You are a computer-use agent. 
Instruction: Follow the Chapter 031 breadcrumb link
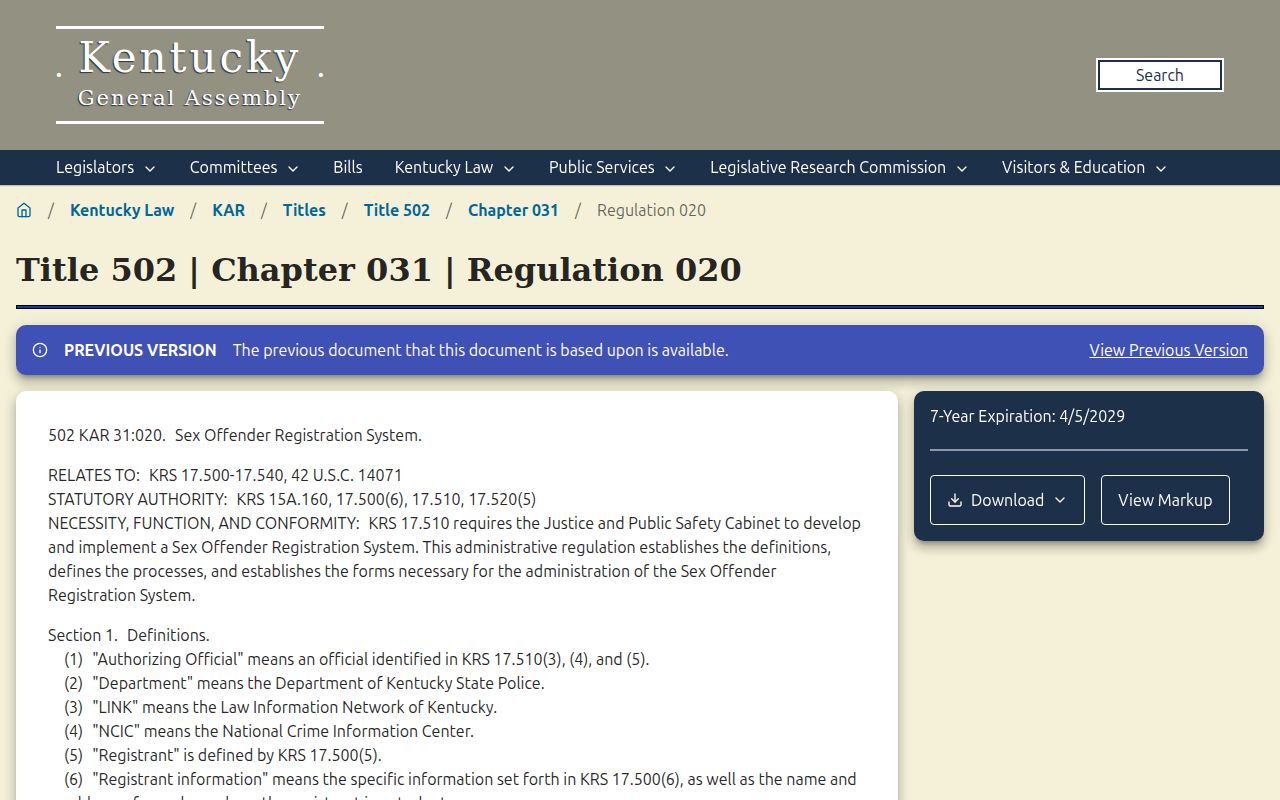[513, 210]
